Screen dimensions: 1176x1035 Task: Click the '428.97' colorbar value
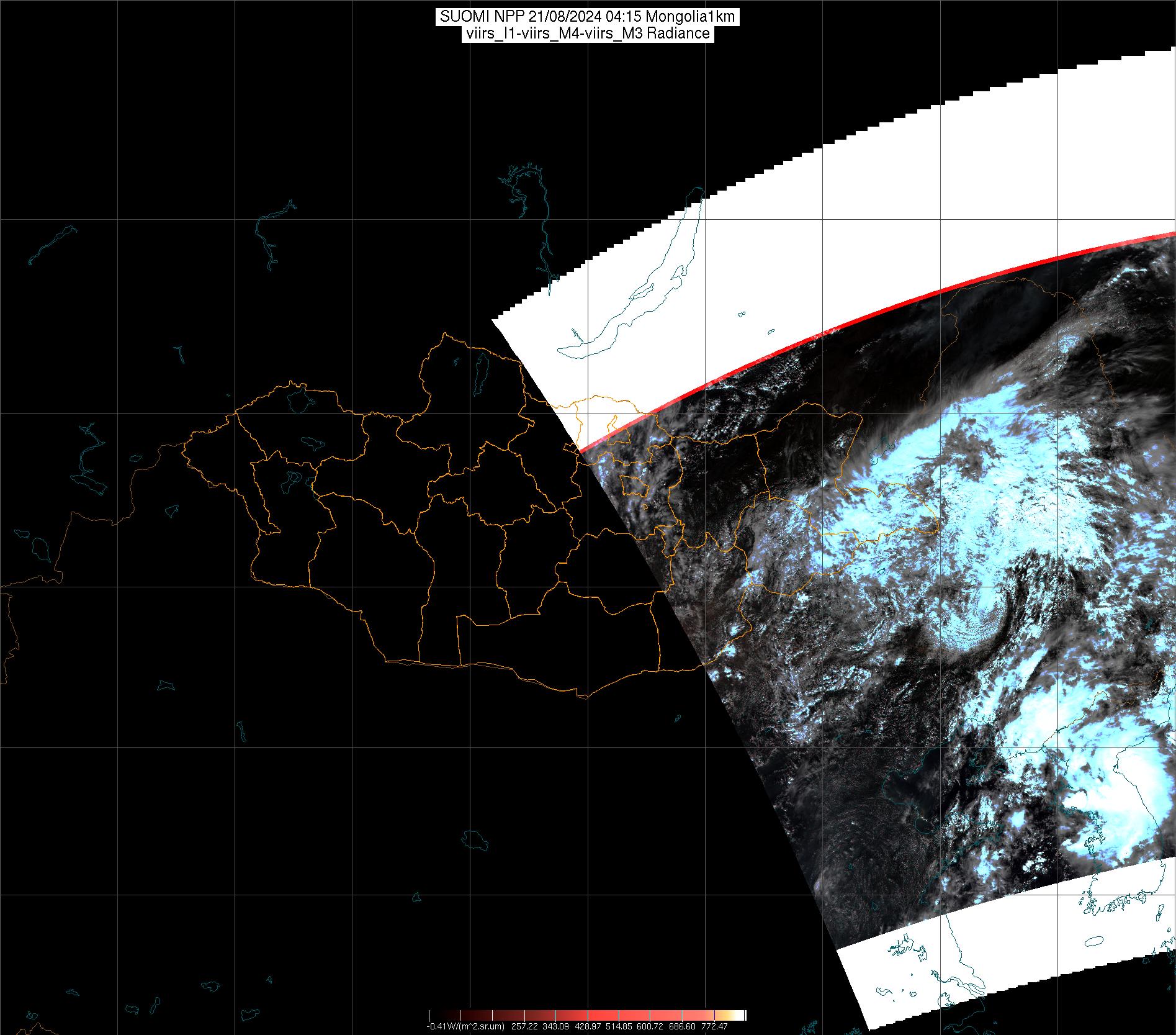586,1026
